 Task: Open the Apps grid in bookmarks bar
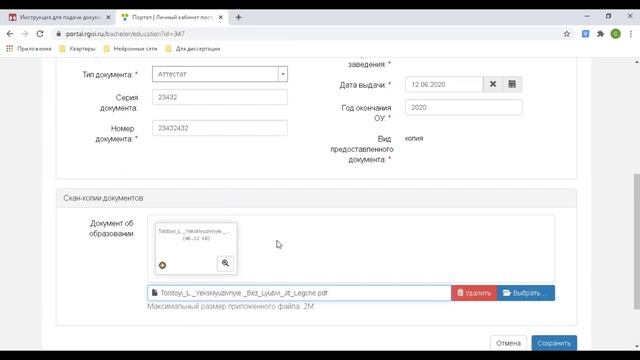pyautogui.click(x=9, y=49)
